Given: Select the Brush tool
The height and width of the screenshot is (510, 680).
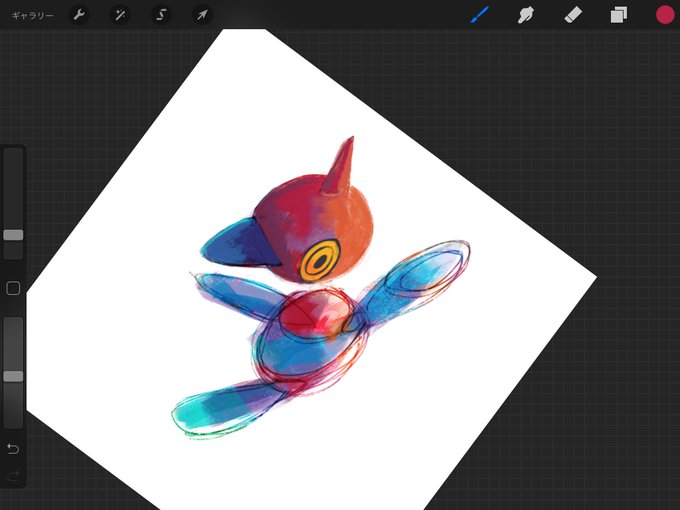Looking at the screenshot, I should pyautogui.click(x=480, y=15).
